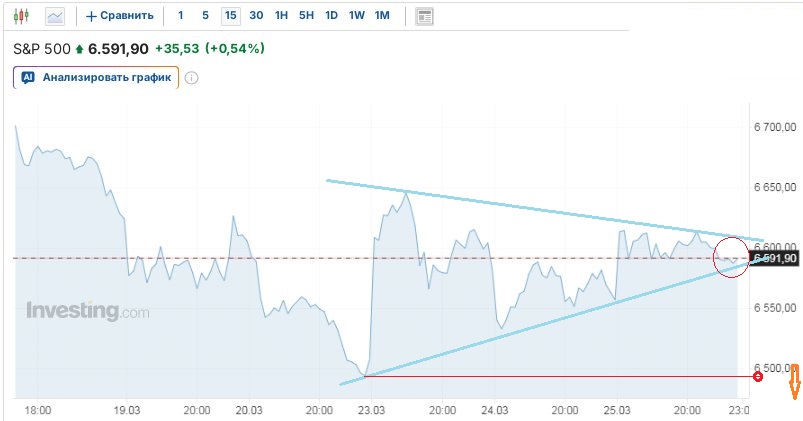Set chart interval to 1W
The height and width of the screenshot is (421, 803).
[x=357, y=16]
